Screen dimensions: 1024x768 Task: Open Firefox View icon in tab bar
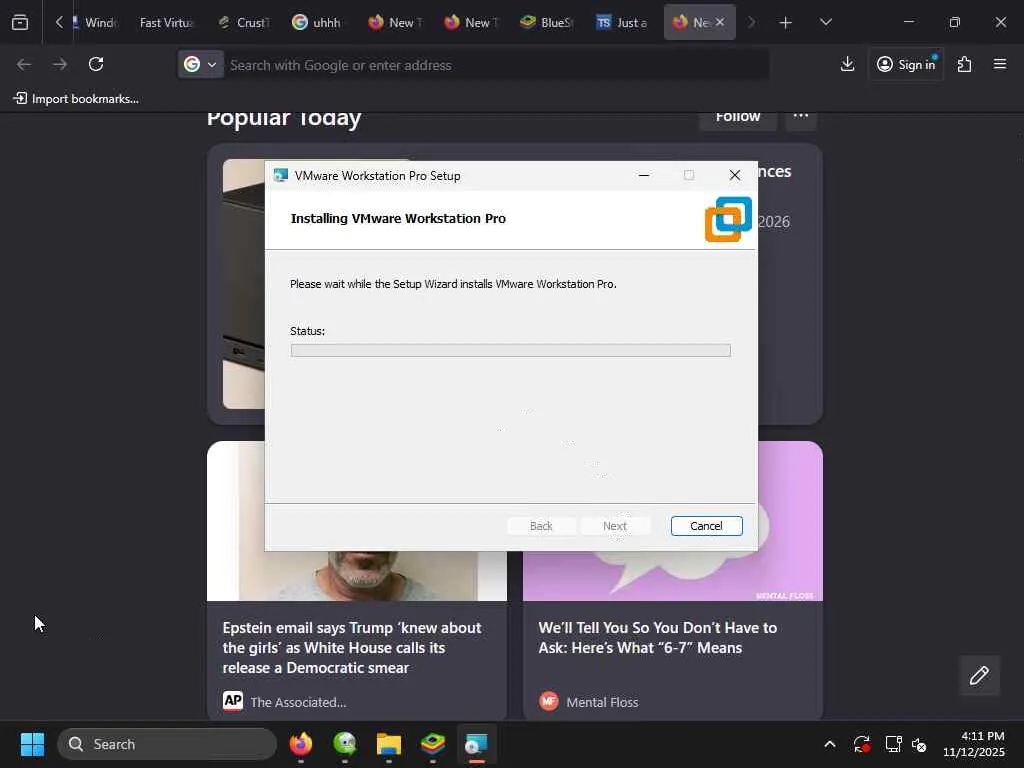[20, 22]
